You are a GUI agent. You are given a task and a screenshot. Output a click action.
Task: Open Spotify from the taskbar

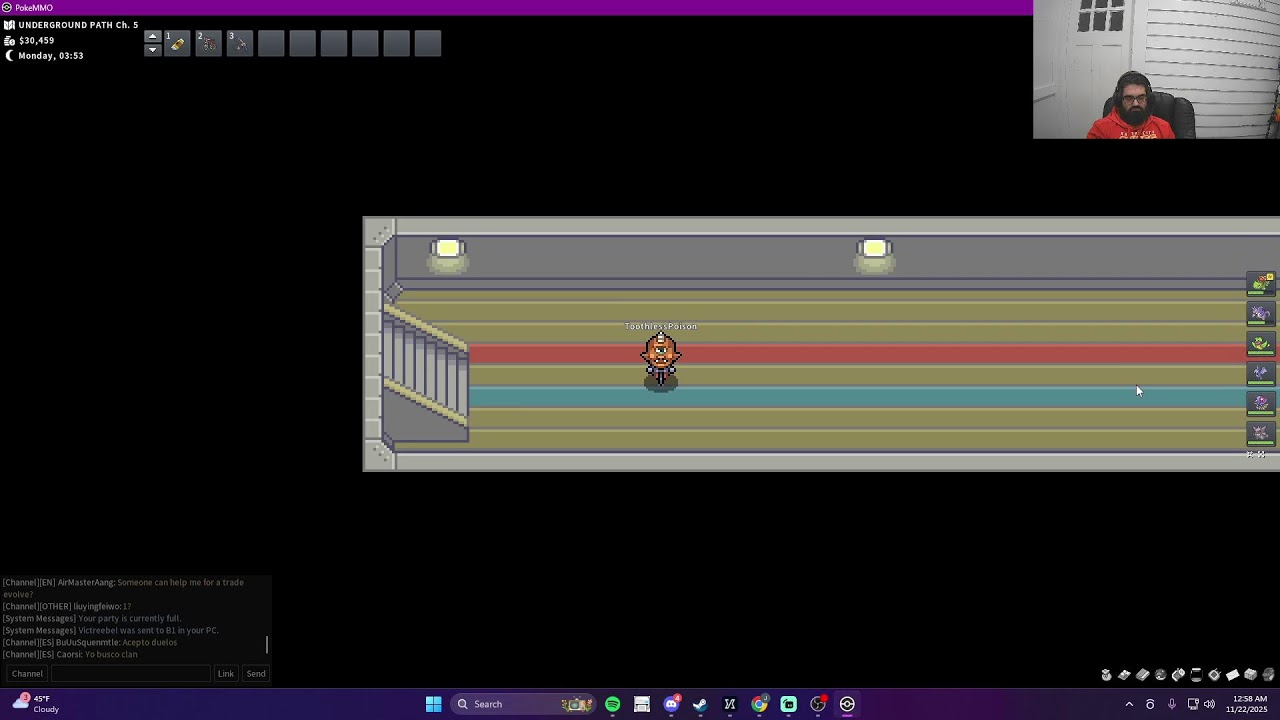click(x=612, y=704)
